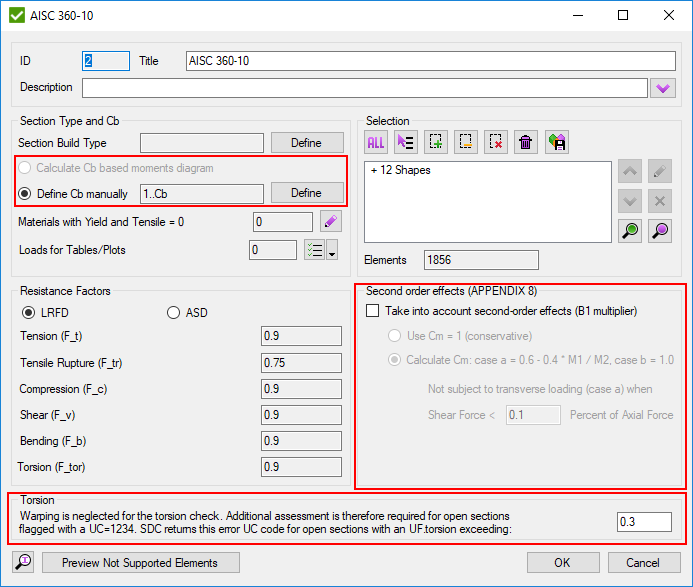Click the Shear Force percent field 0.1
This screenshot has width=693, height=587.
(x=533, y=415)
